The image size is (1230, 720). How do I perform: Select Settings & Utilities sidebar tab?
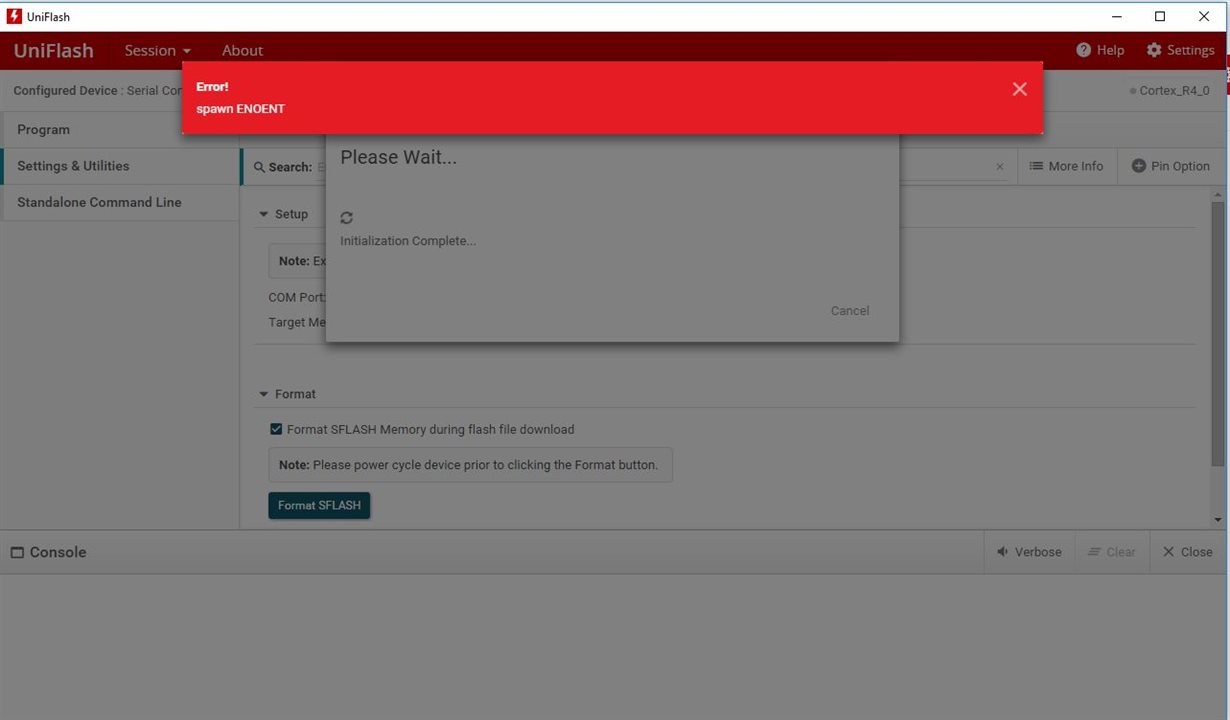pos(120,166)
